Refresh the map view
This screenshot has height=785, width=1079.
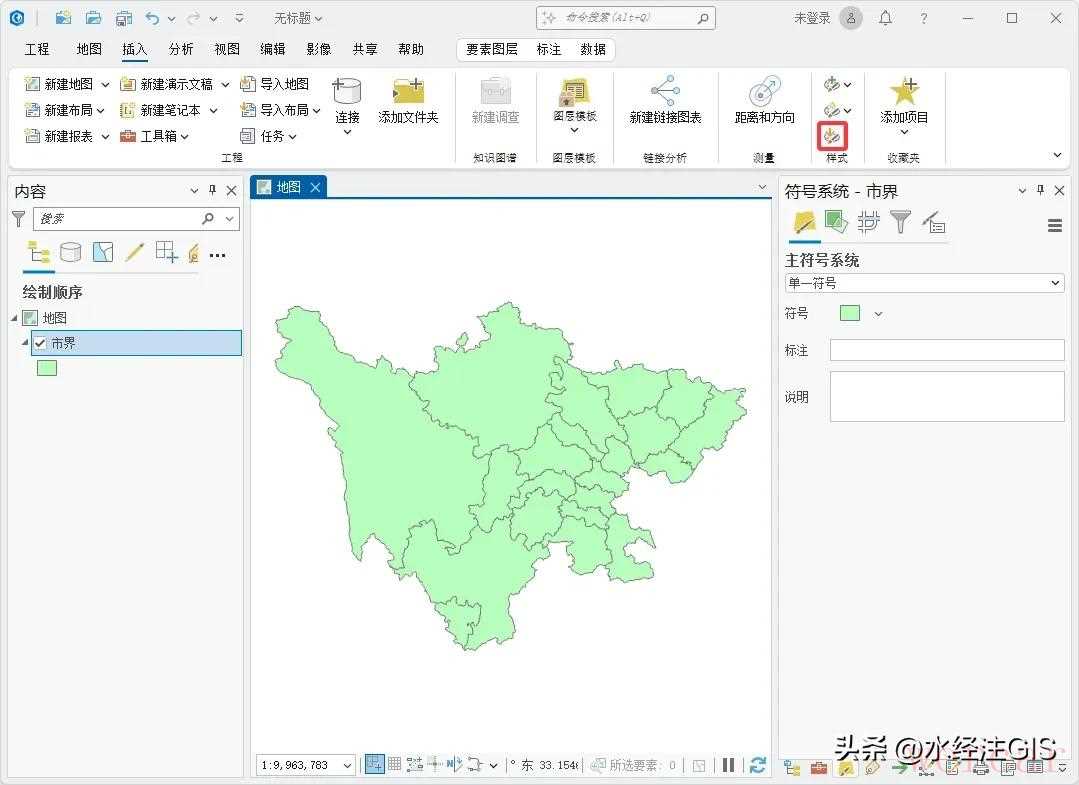pyautogui.click(x=758, y=765)
